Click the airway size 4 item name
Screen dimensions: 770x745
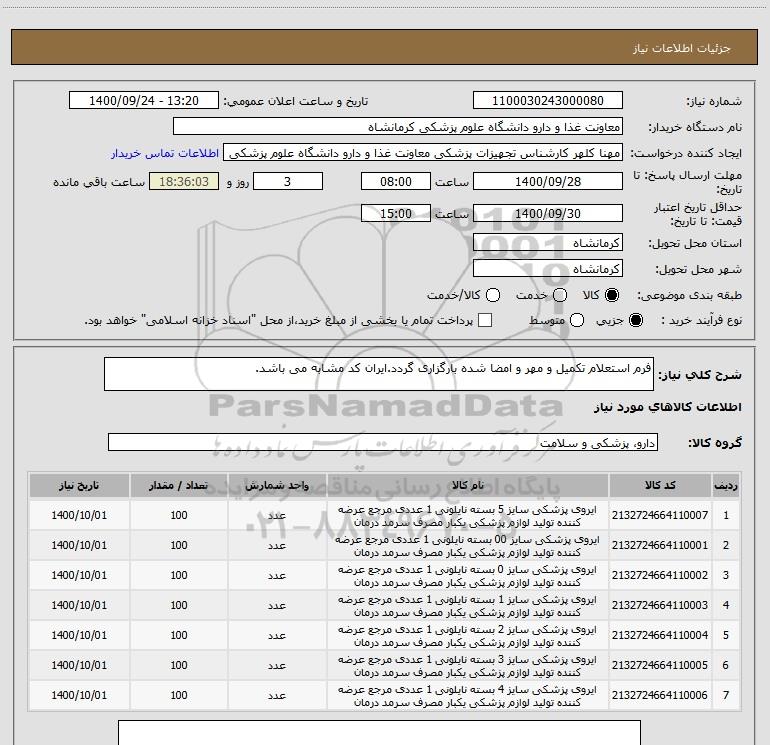click(x=468, y=695)
